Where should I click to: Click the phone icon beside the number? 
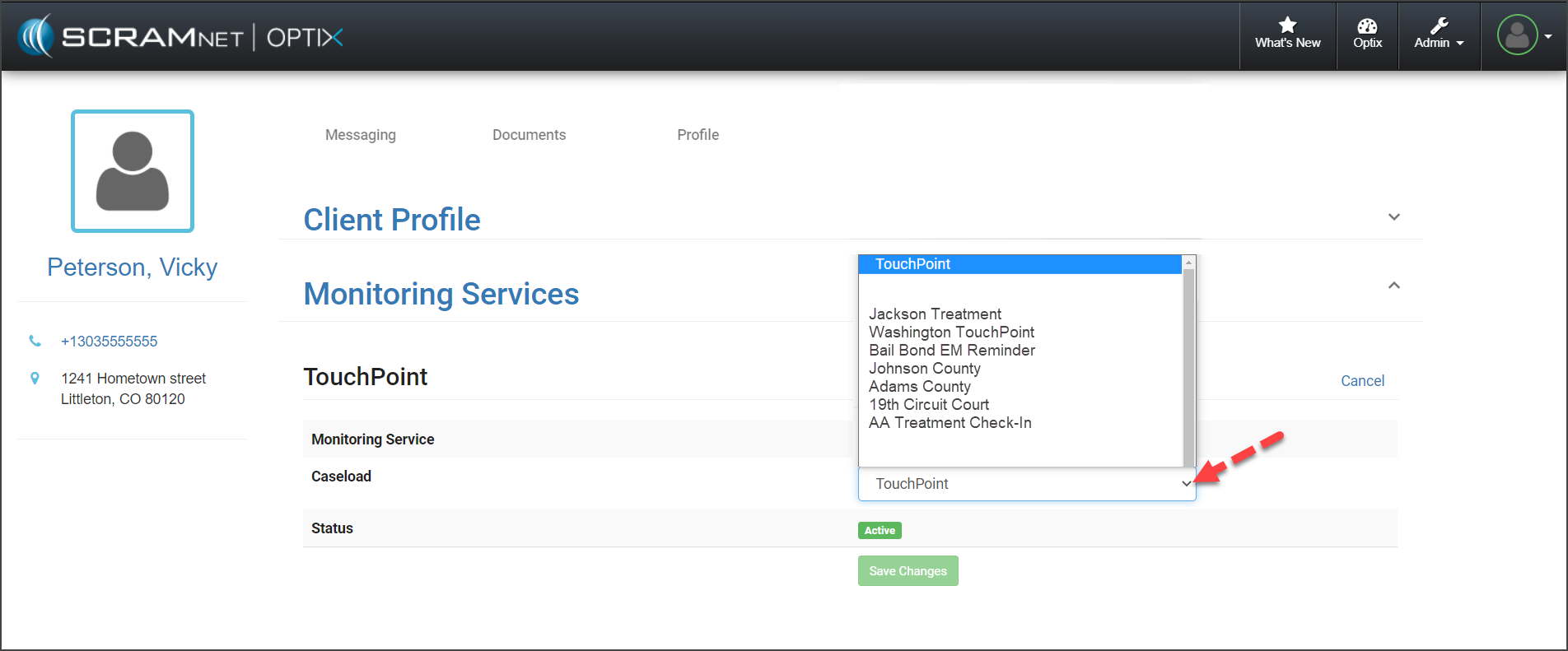pos(35,341)
